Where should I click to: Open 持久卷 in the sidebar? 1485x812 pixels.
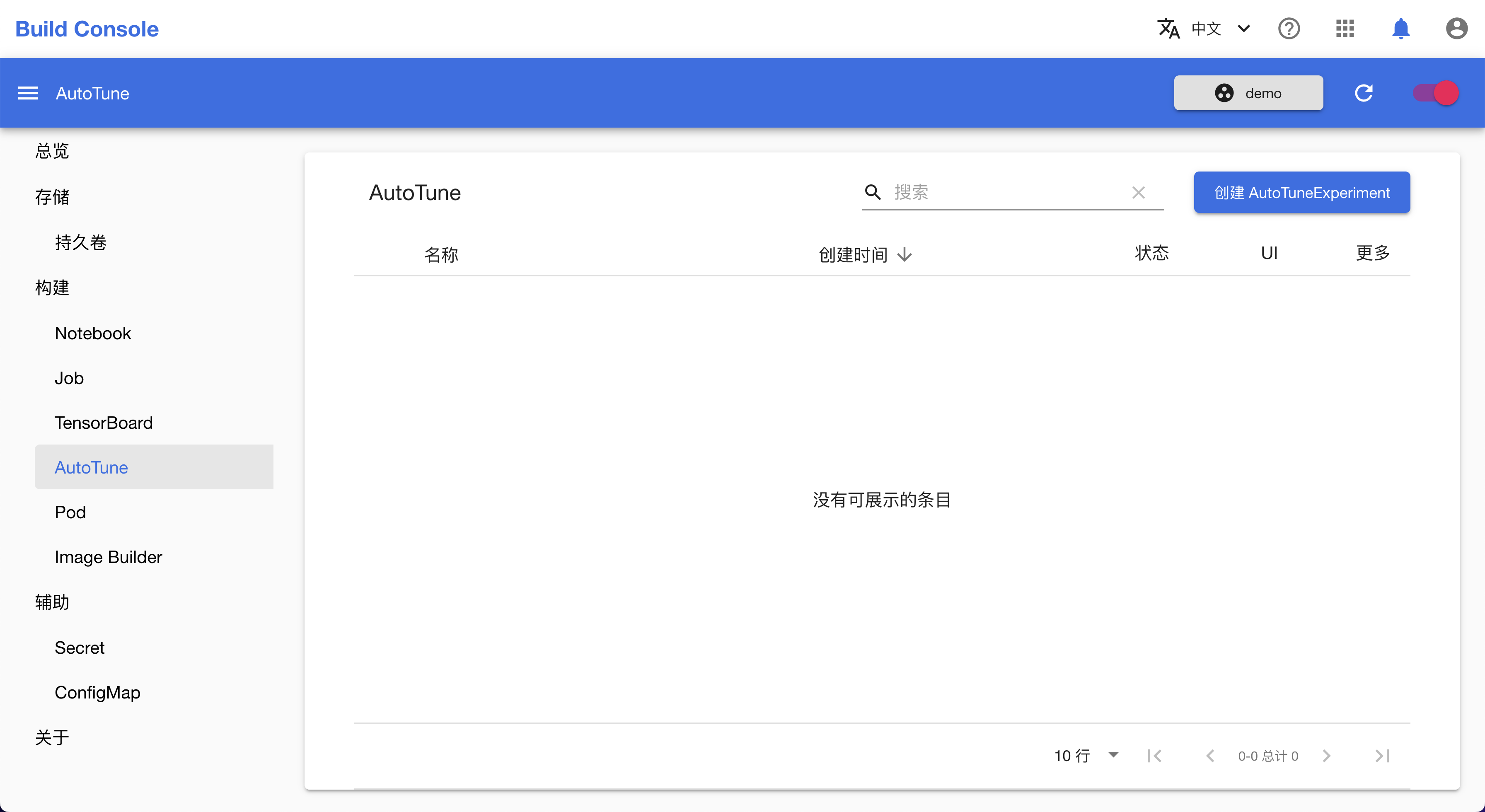point(81,243)
